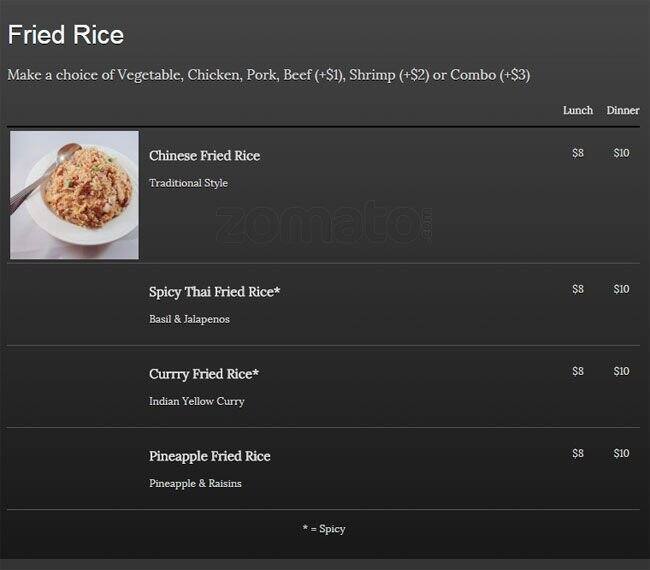Click the "* = Spicy" legend text

pos(324,529)
